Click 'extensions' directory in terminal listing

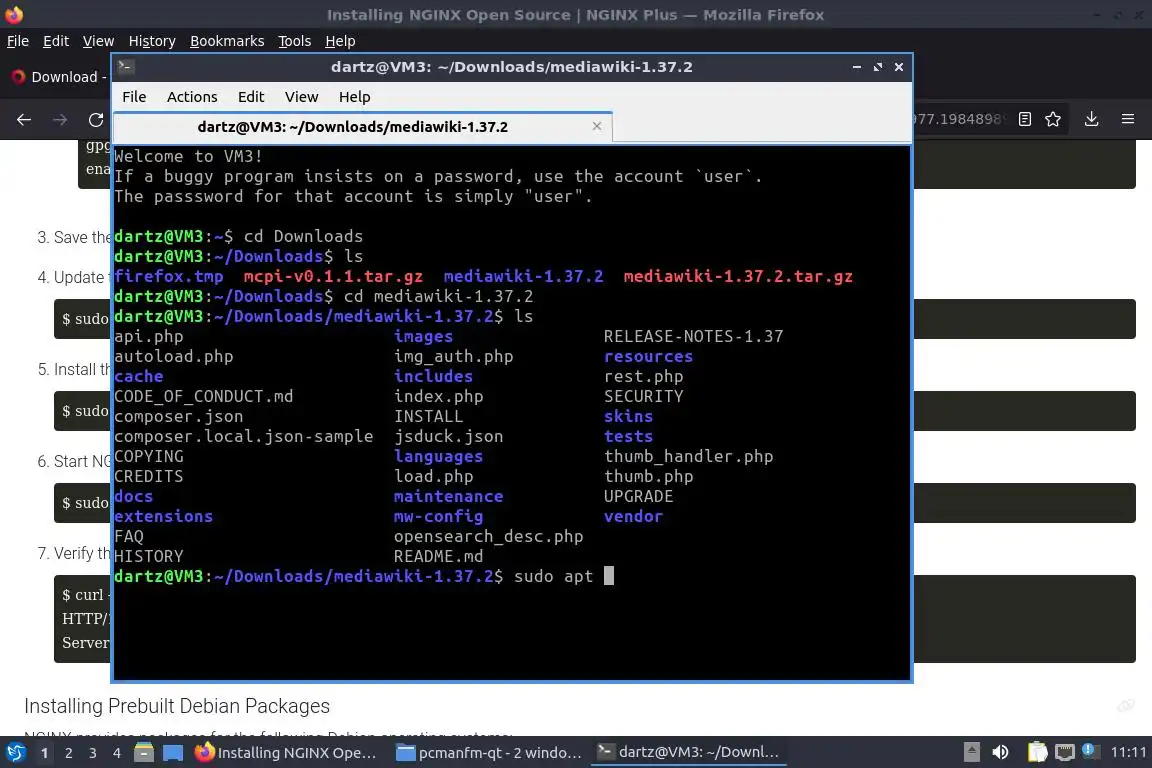click(x=163, y=516)
